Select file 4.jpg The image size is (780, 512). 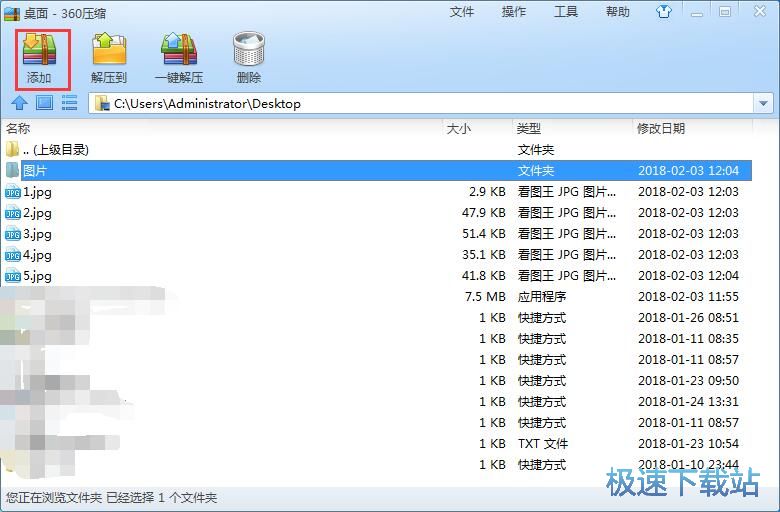click(x=37, y=255)
